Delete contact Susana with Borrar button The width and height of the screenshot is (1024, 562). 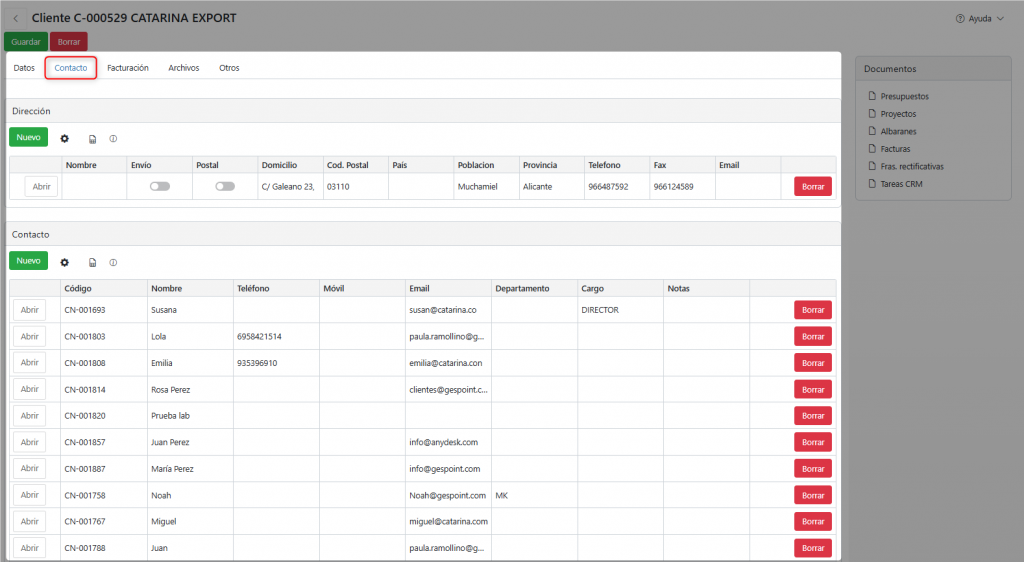click(x=812, y=310)
